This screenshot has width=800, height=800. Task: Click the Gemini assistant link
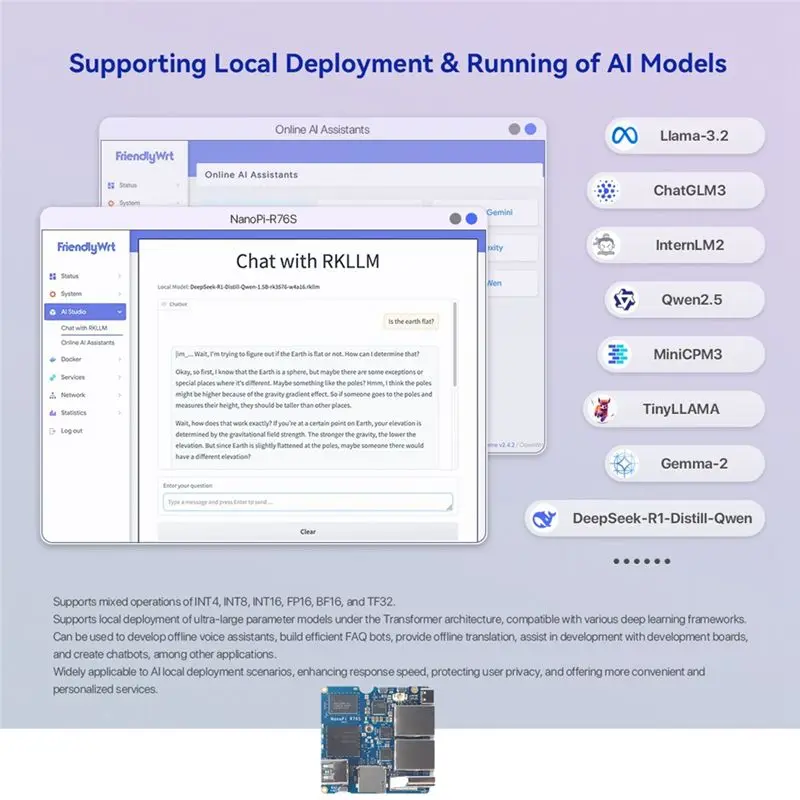tap(499, 212)
